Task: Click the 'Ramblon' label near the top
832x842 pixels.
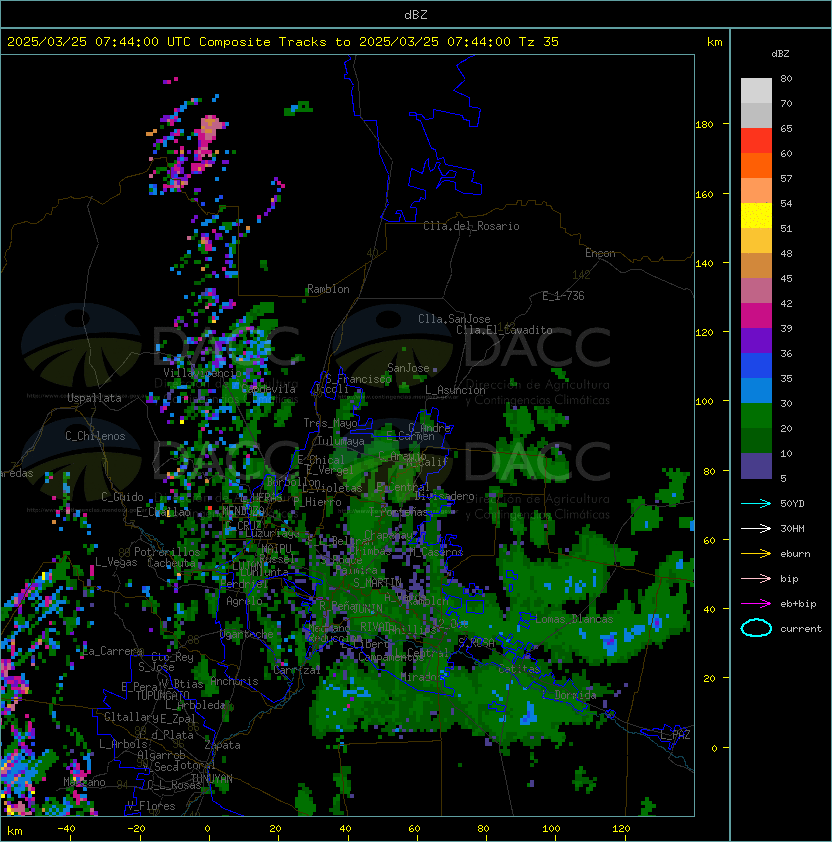Action: coord(328,289)
